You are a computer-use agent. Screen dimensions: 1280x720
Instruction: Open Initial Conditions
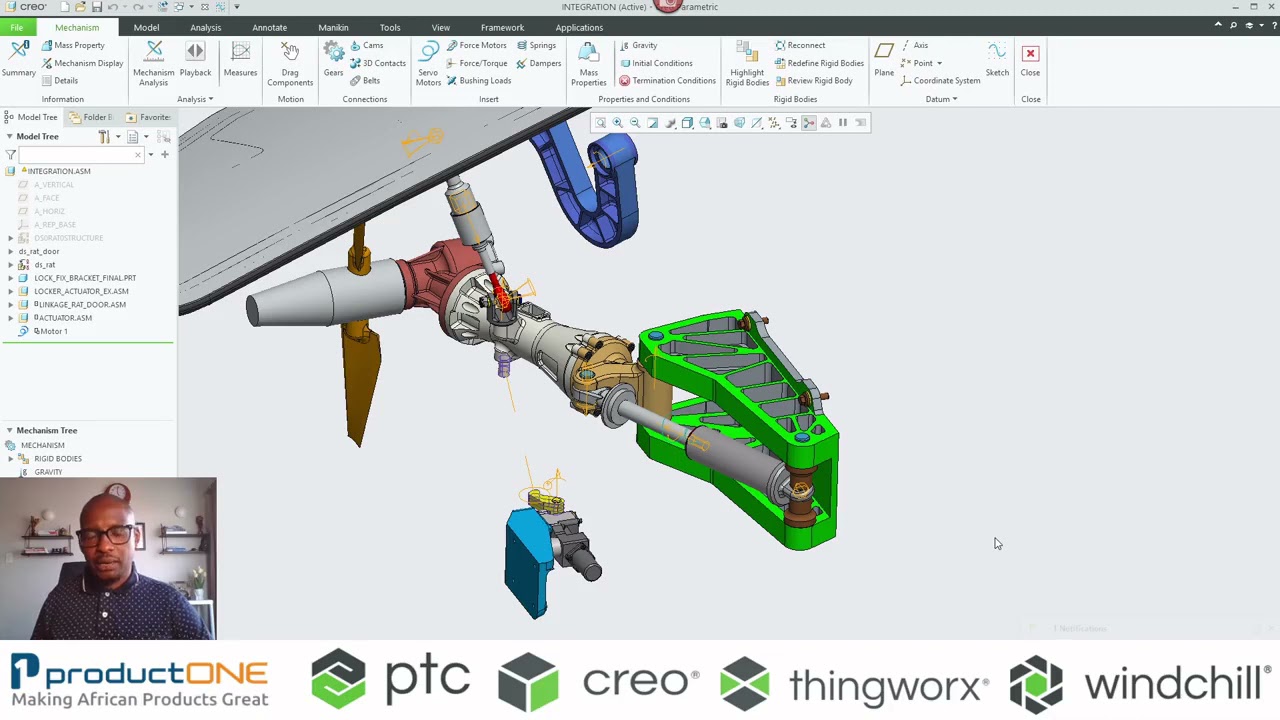(655, 63)
